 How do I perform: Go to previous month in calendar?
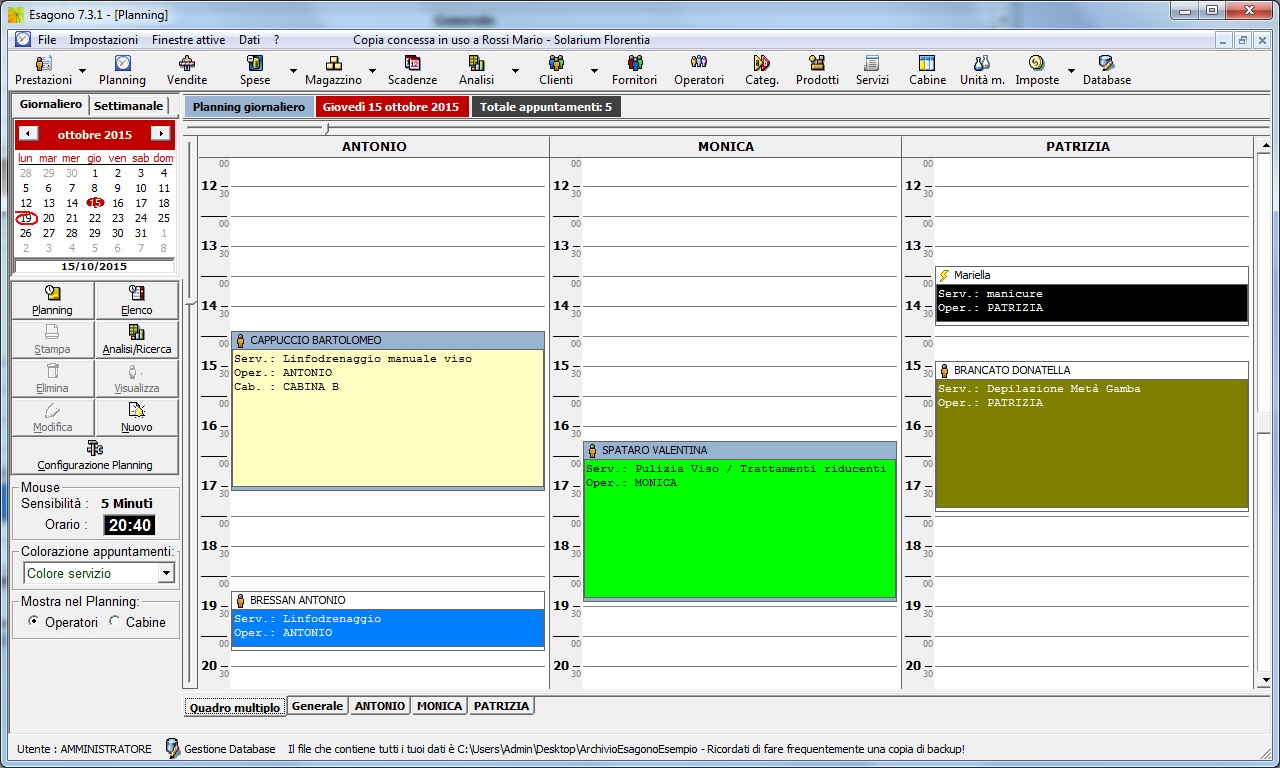pos(29,134)
